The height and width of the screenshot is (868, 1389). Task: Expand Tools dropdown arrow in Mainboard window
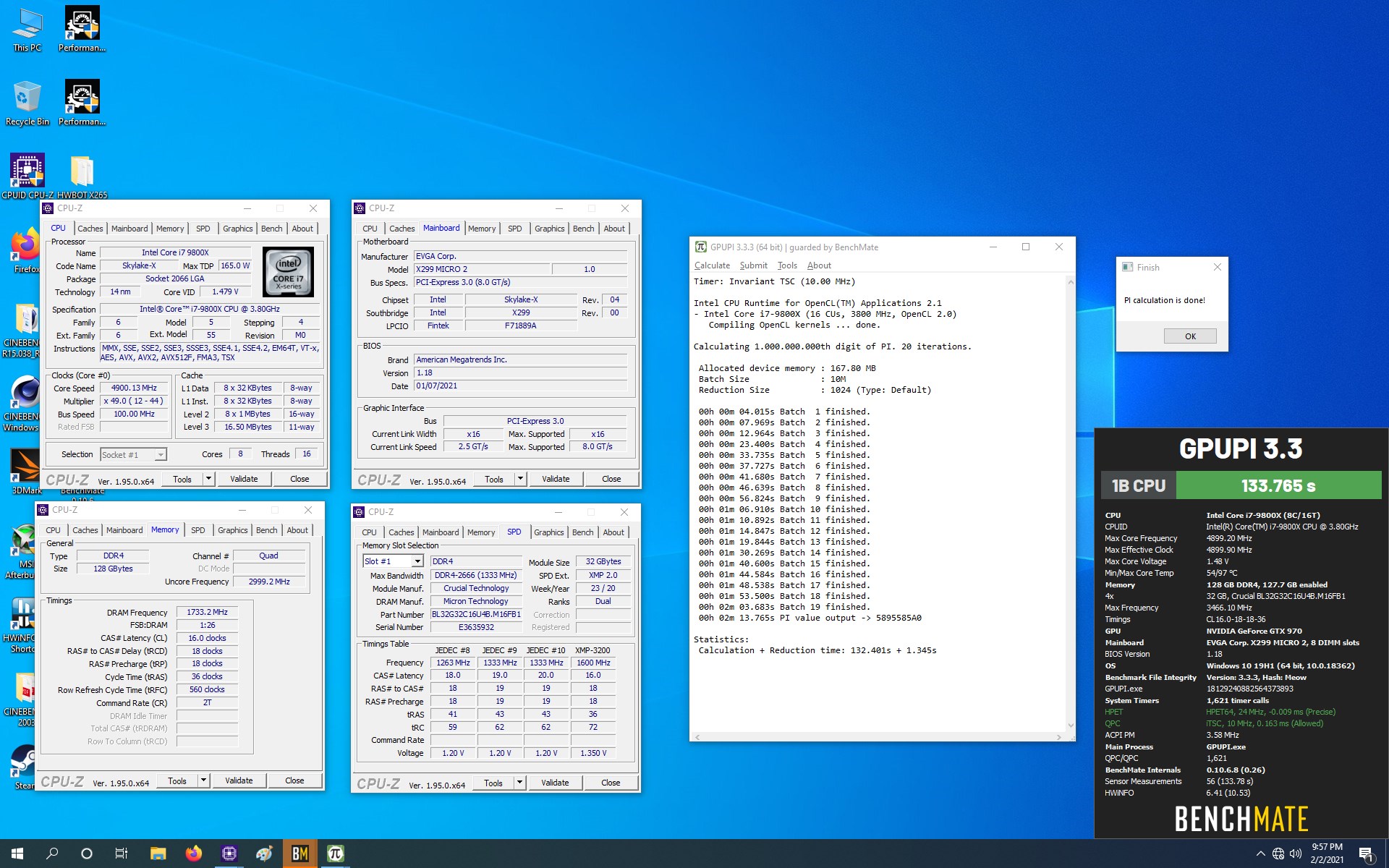tap(520, 479)
